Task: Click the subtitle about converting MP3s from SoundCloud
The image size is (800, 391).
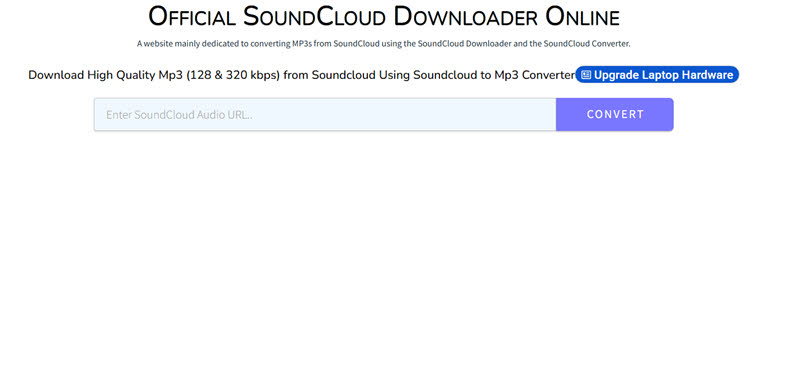Action: click(384, 44)
